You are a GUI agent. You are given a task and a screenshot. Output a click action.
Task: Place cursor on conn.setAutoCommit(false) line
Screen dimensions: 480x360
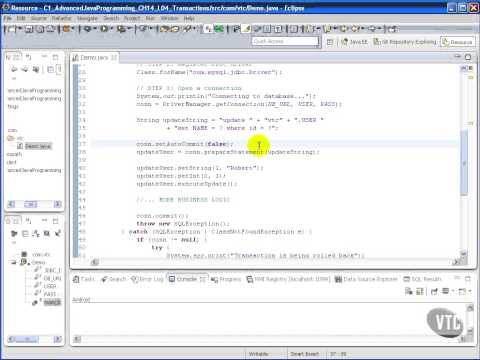point(185,144)
